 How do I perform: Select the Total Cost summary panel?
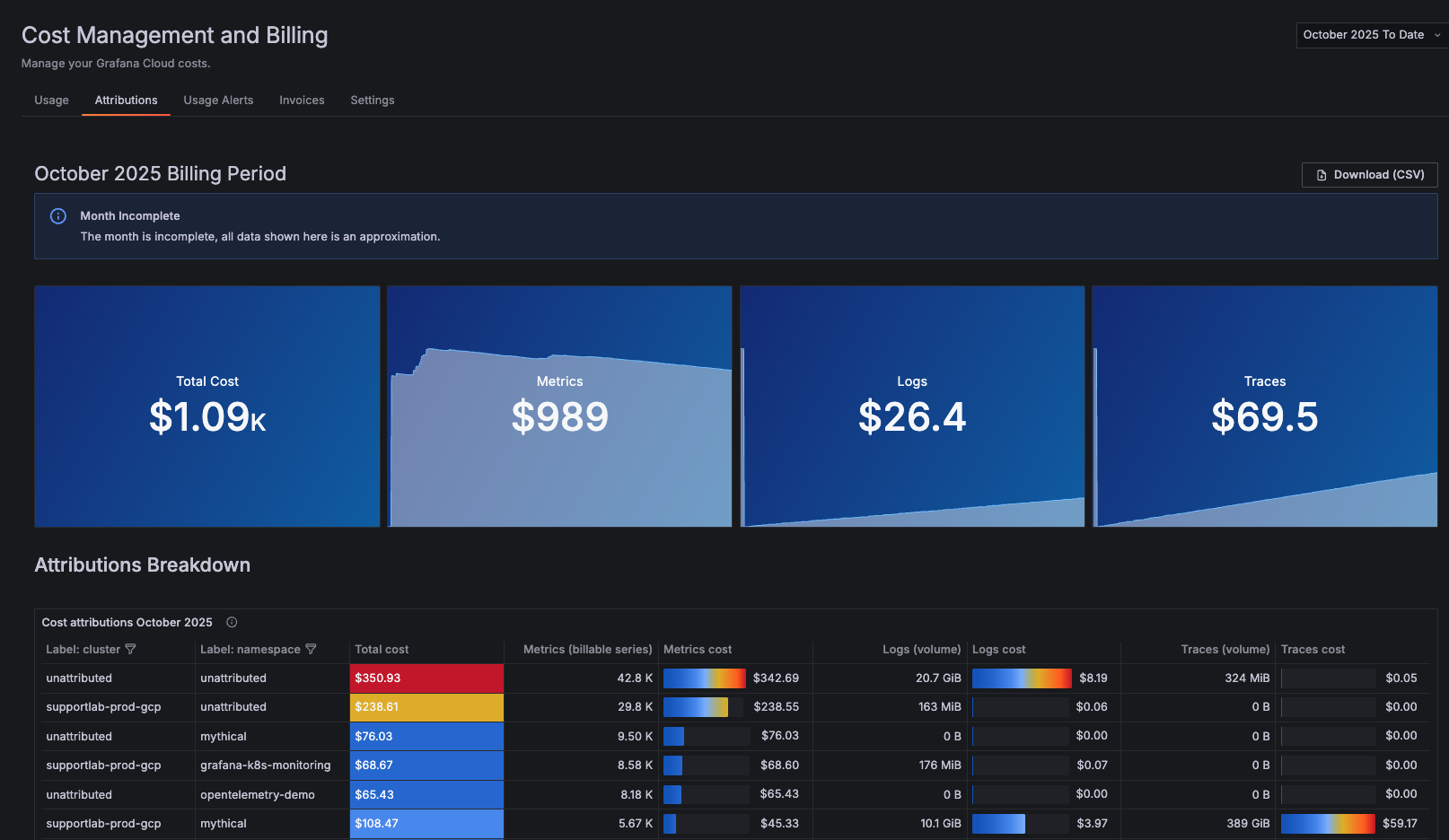click(206, 406)
